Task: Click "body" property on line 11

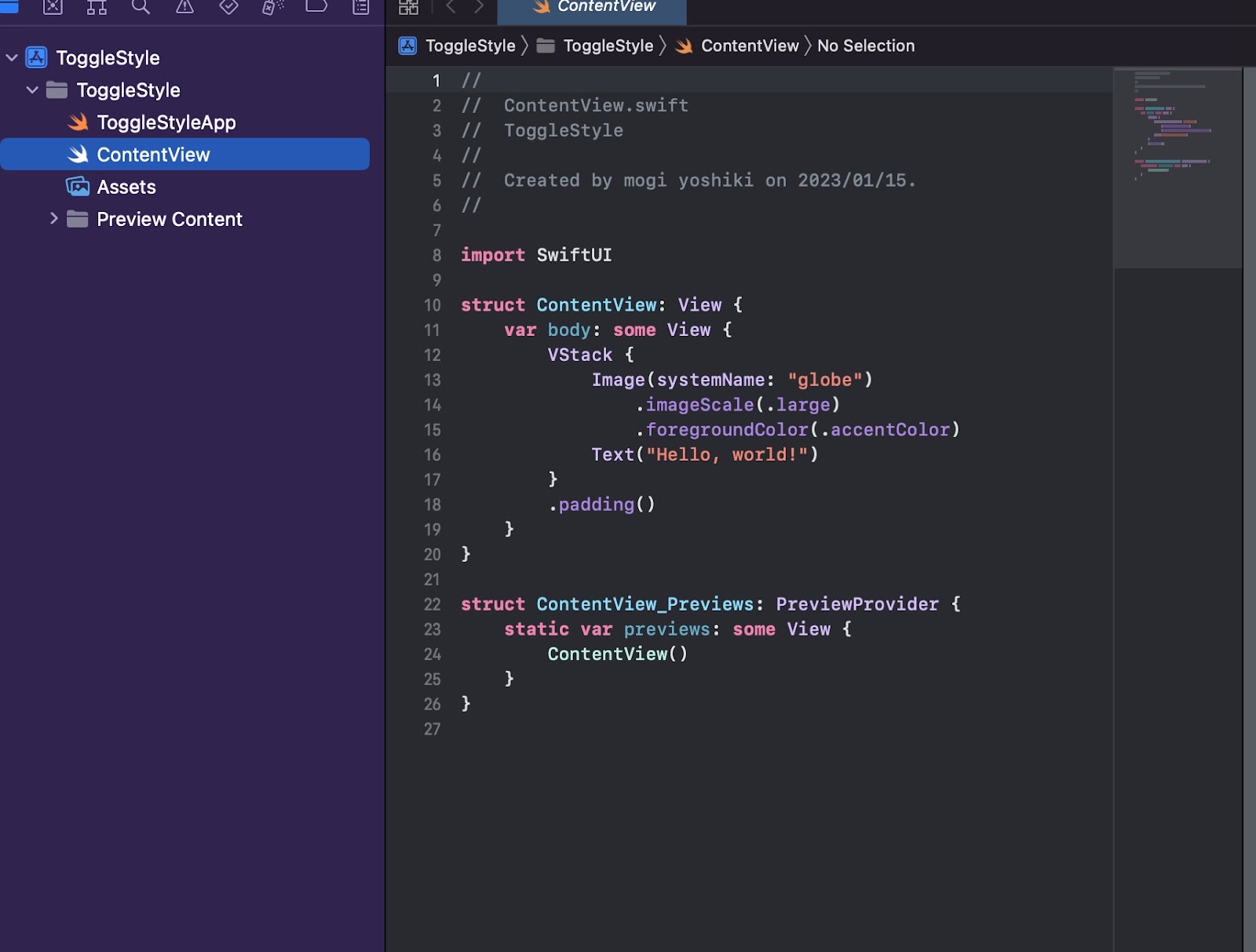Action: coord(568,330)
